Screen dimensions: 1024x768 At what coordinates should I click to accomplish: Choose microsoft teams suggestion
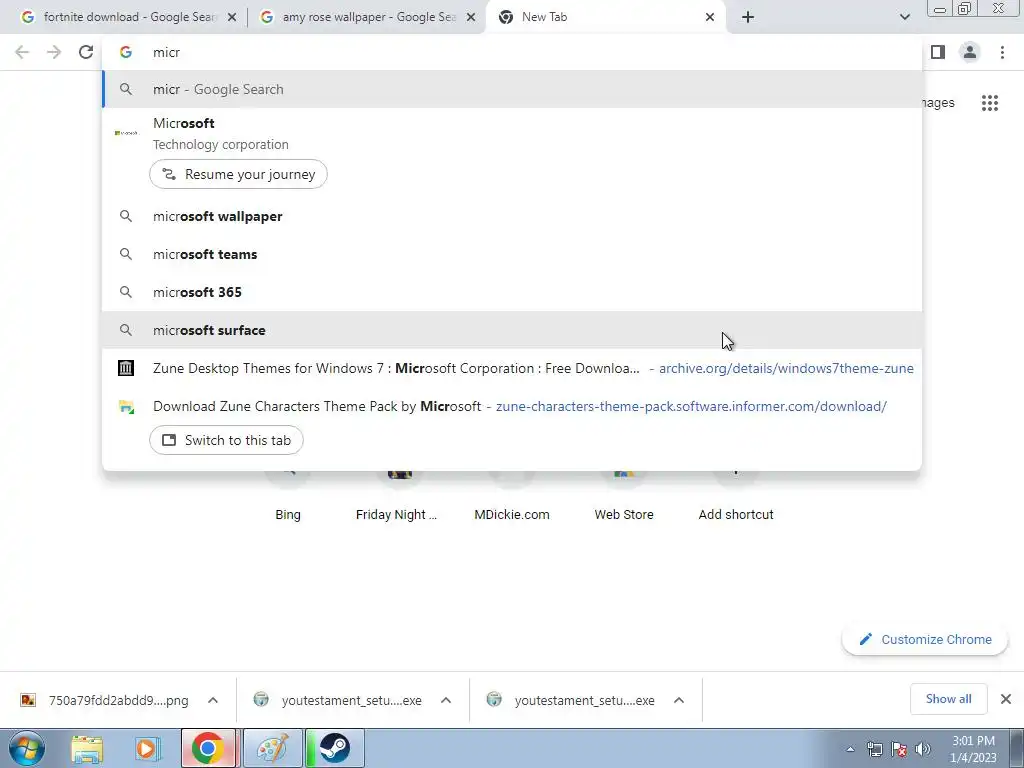[512, 254]
